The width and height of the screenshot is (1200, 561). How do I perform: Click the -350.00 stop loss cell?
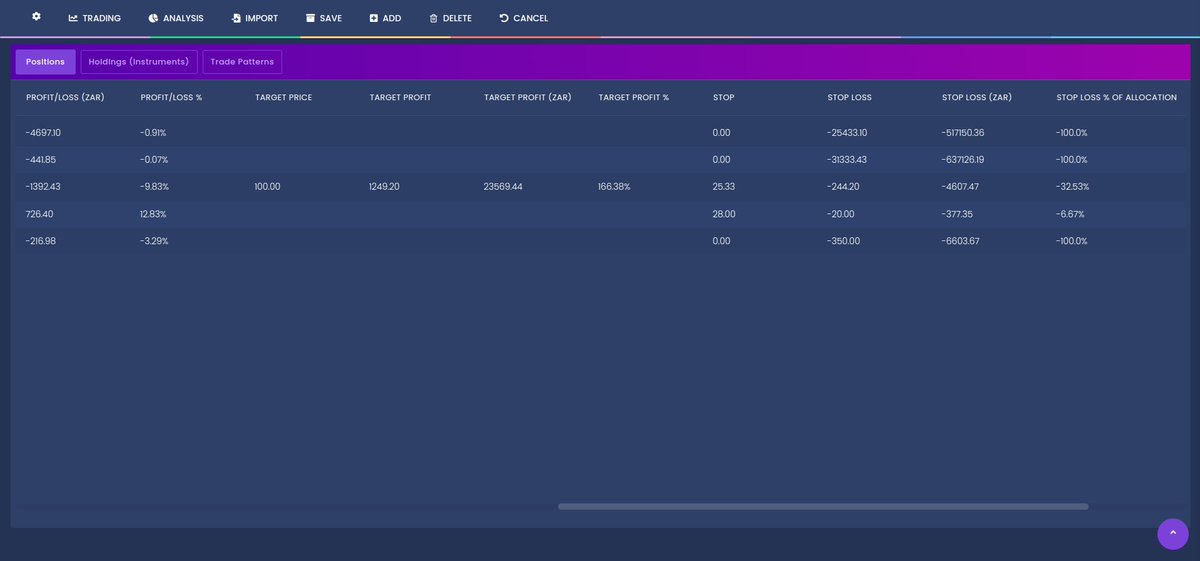point(843,241)
